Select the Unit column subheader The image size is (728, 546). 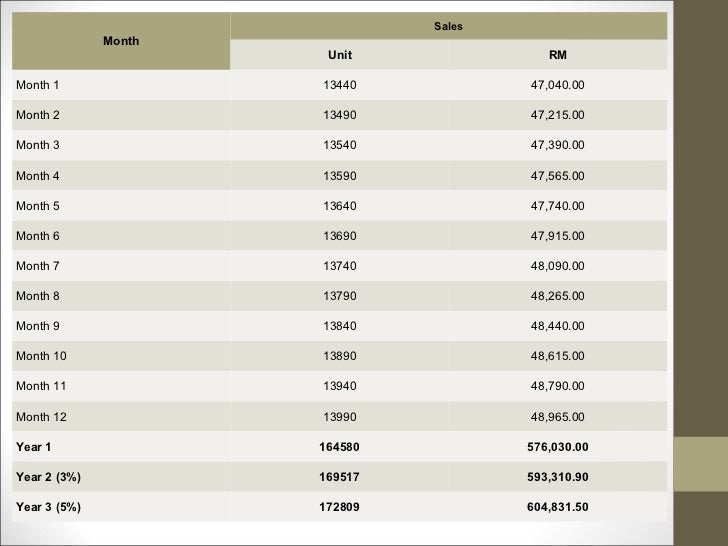pyautogui.click(x=340, y=55)
